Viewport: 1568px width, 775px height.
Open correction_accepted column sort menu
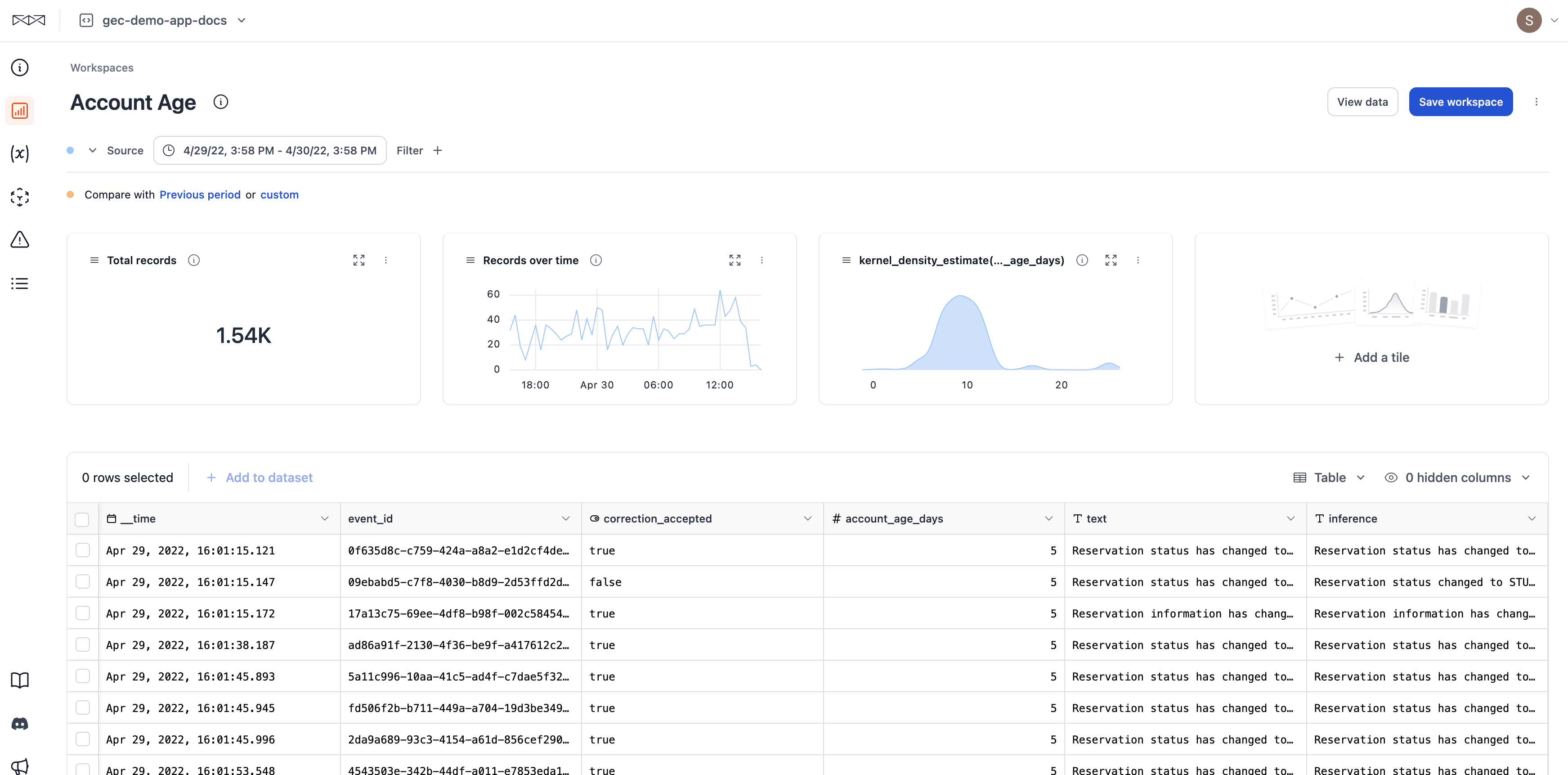(807, 518)
